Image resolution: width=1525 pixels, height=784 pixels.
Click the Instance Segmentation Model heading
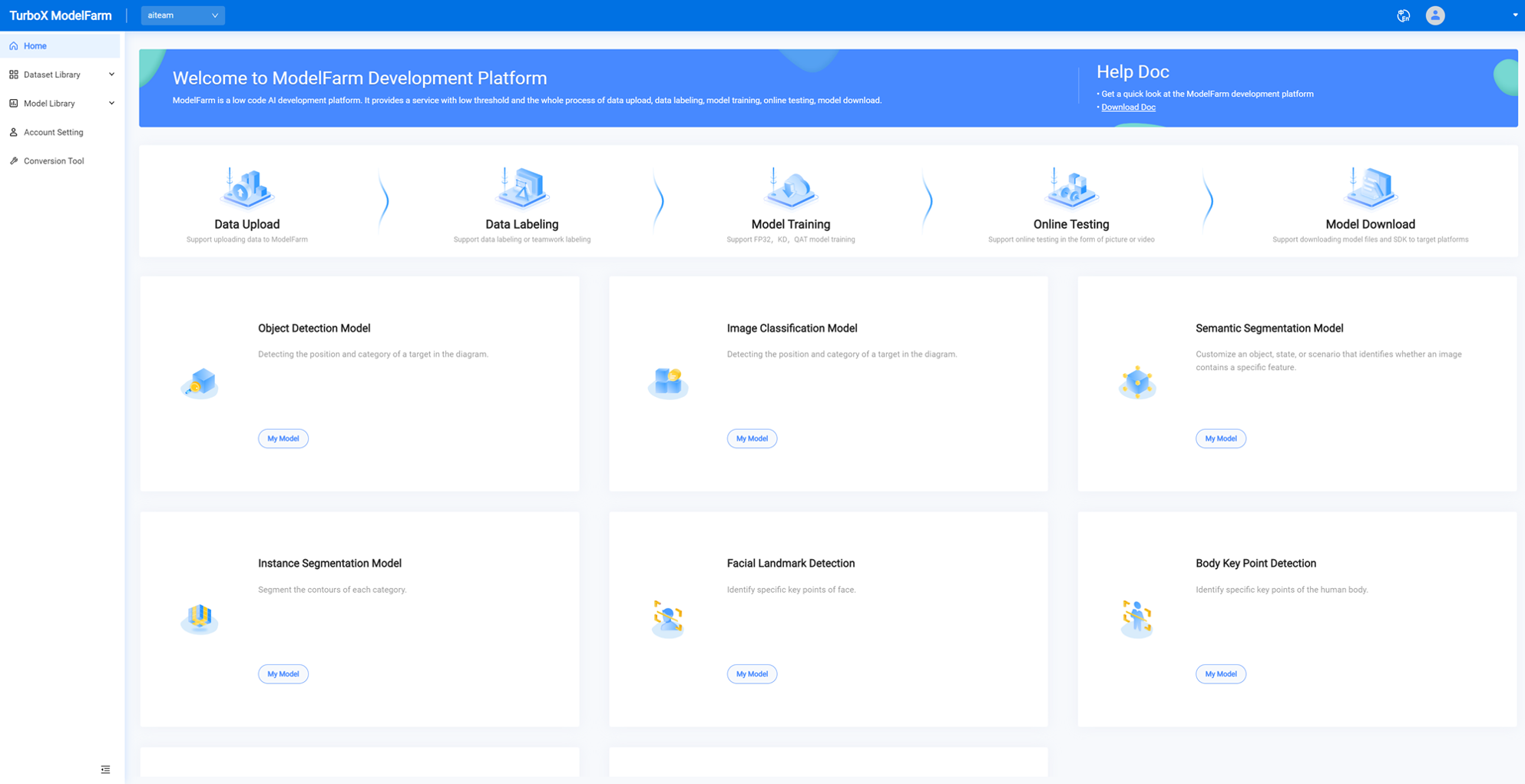pos(329,563)
